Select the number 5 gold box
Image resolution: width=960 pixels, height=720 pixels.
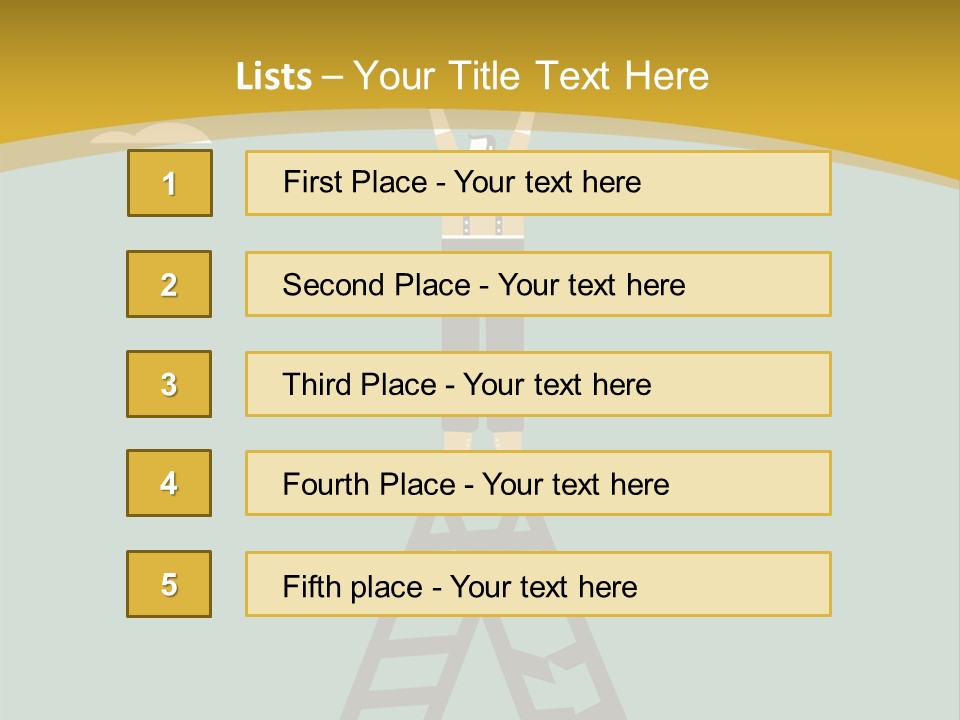point(169,584)
